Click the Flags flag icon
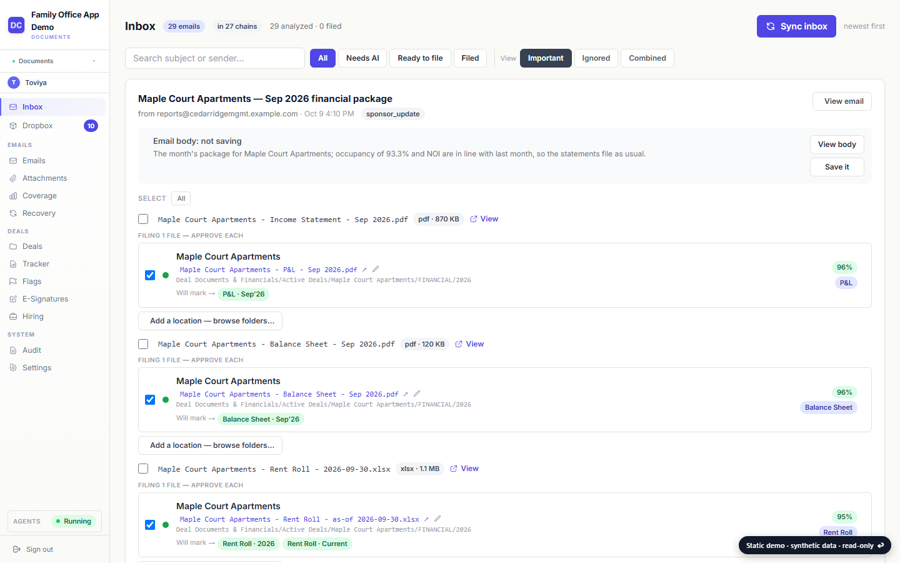Viewport: 900px width, 563px height. tap(13, 281)
